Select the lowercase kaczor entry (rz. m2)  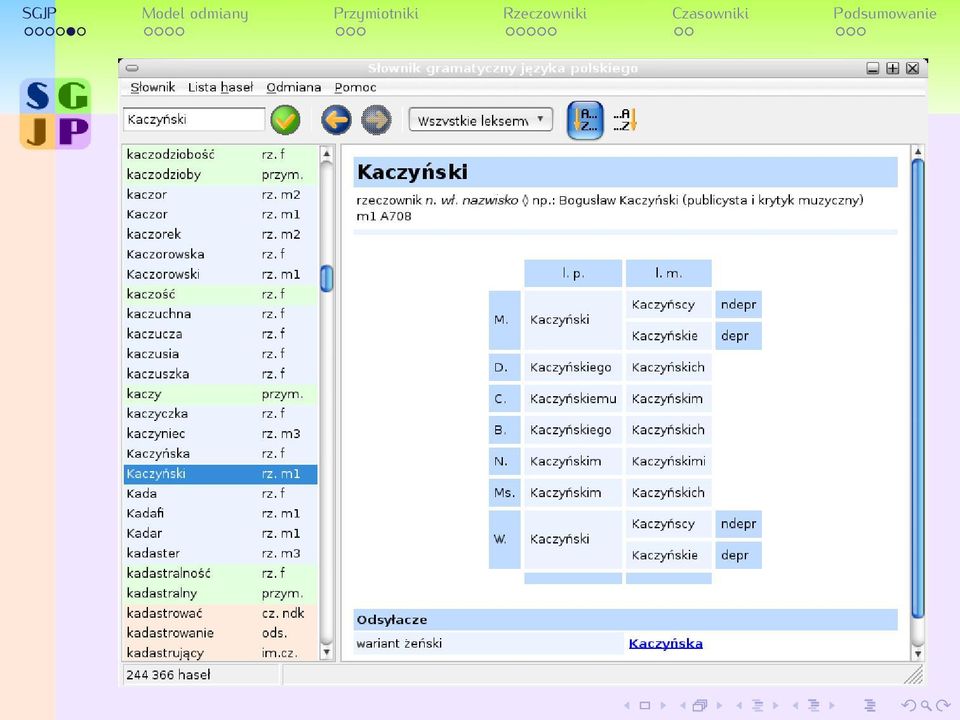(220, 194)
